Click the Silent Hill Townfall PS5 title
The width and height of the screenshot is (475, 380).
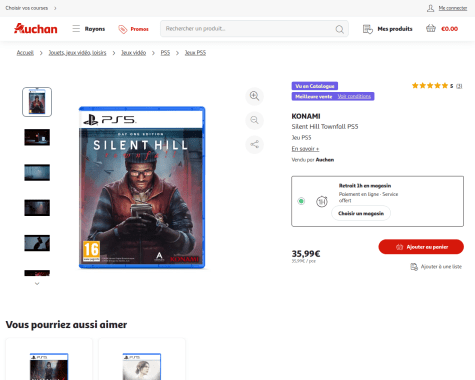coord(325,127)
